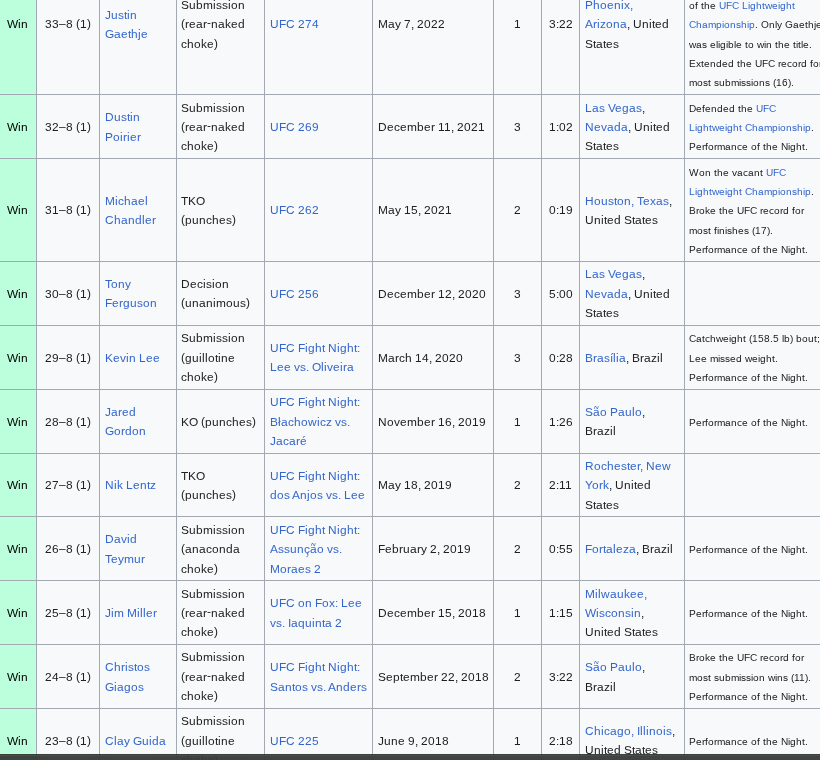Screen dimensions: 820x760
Task: Open the Milwaukee, Wisconsin link
Action: tap(616, 603)
